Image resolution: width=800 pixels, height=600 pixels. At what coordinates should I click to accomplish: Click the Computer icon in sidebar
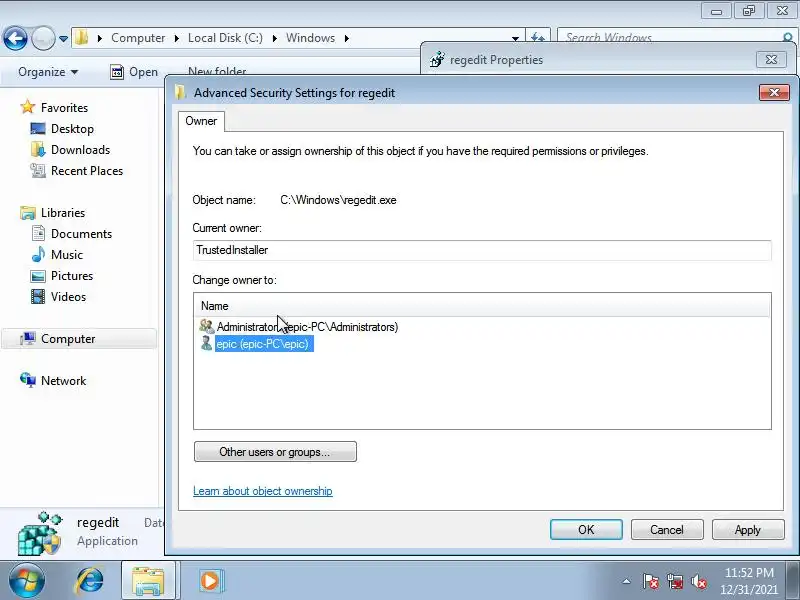[x=28, y=338]
